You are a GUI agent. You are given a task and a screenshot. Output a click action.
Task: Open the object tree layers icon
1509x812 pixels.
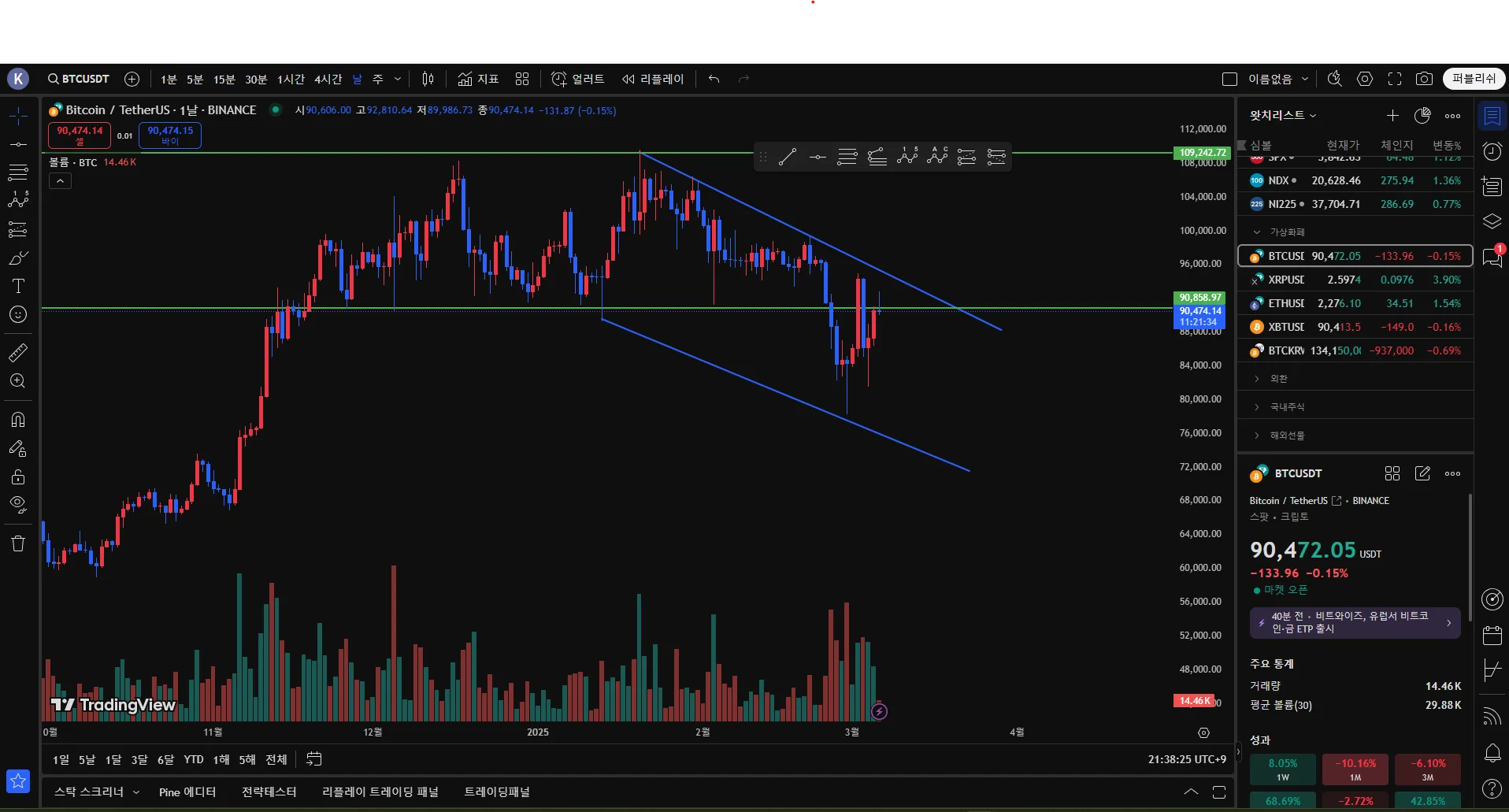1492,222
